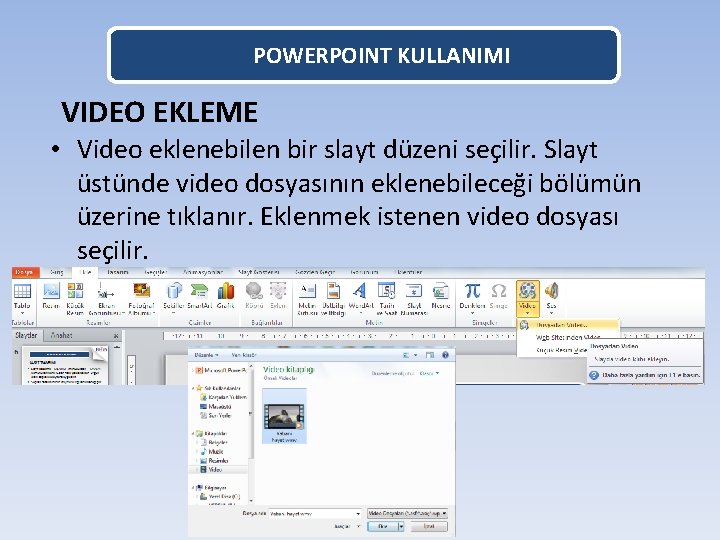The image size is (720, 540).
Task: Toggle the preview pane icon in file dialog
Action: click(430, 355)
